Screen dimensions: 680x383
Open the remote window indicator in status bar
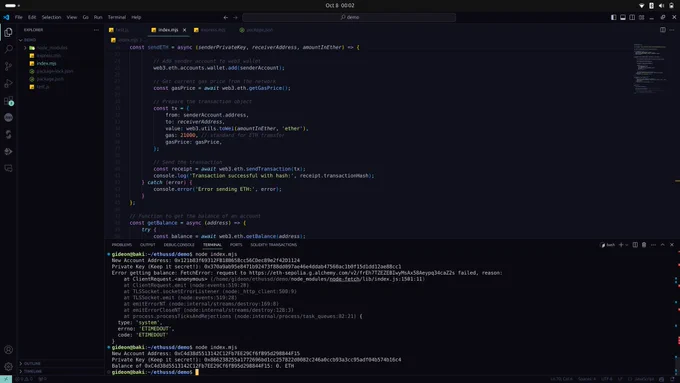tap(6, 379)
